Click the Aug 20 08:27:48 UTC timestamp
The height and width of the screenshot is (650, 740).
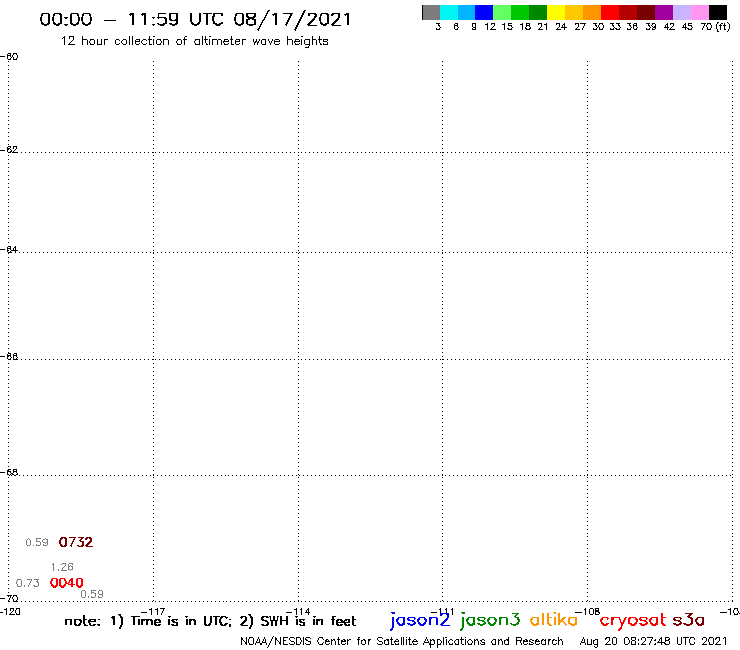point(654,642)
